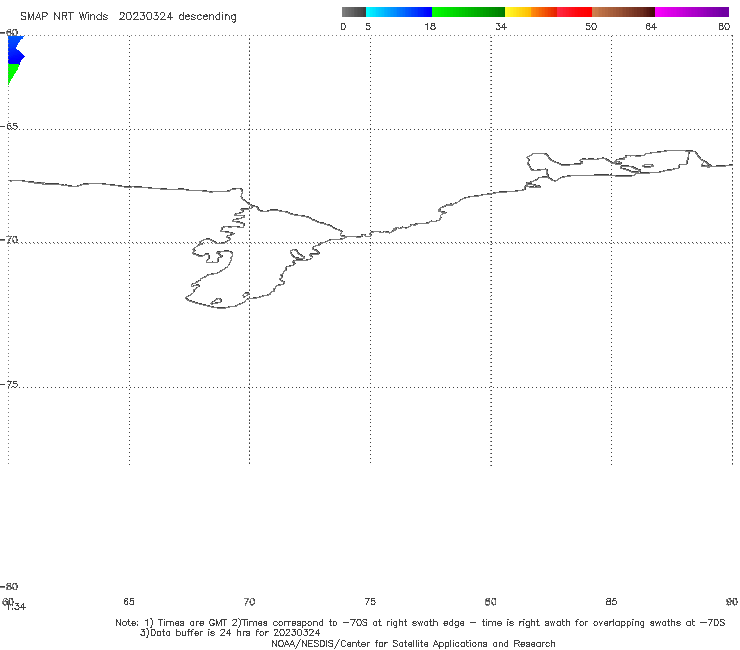The width and height of the screenshot is (740, 650).
Task: Click the longitude axis label '65'
Action: 129,601
